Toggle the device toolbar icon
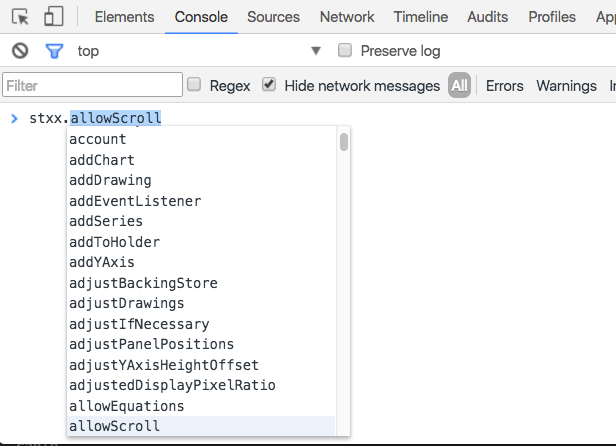Image resolution: width=616 pixels, height=446 pixels. tap(53, 17)
